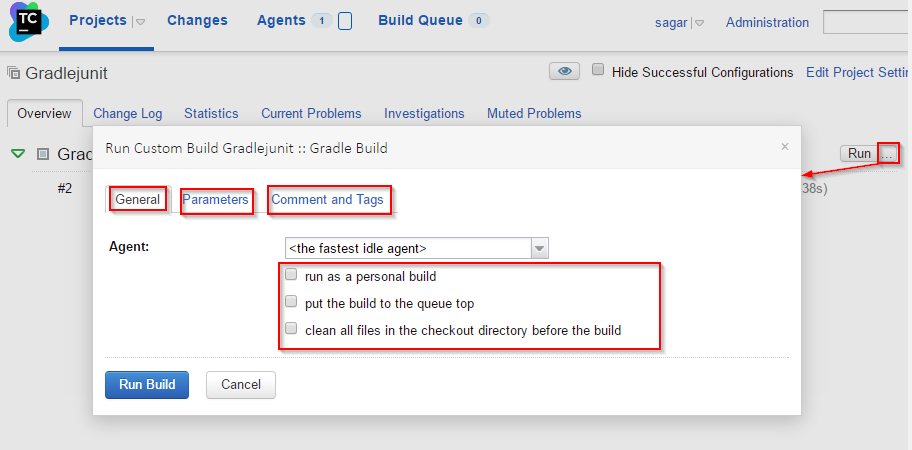Click the search input field
The width and height of the screenshot is (912, 450).
(867, 22)
